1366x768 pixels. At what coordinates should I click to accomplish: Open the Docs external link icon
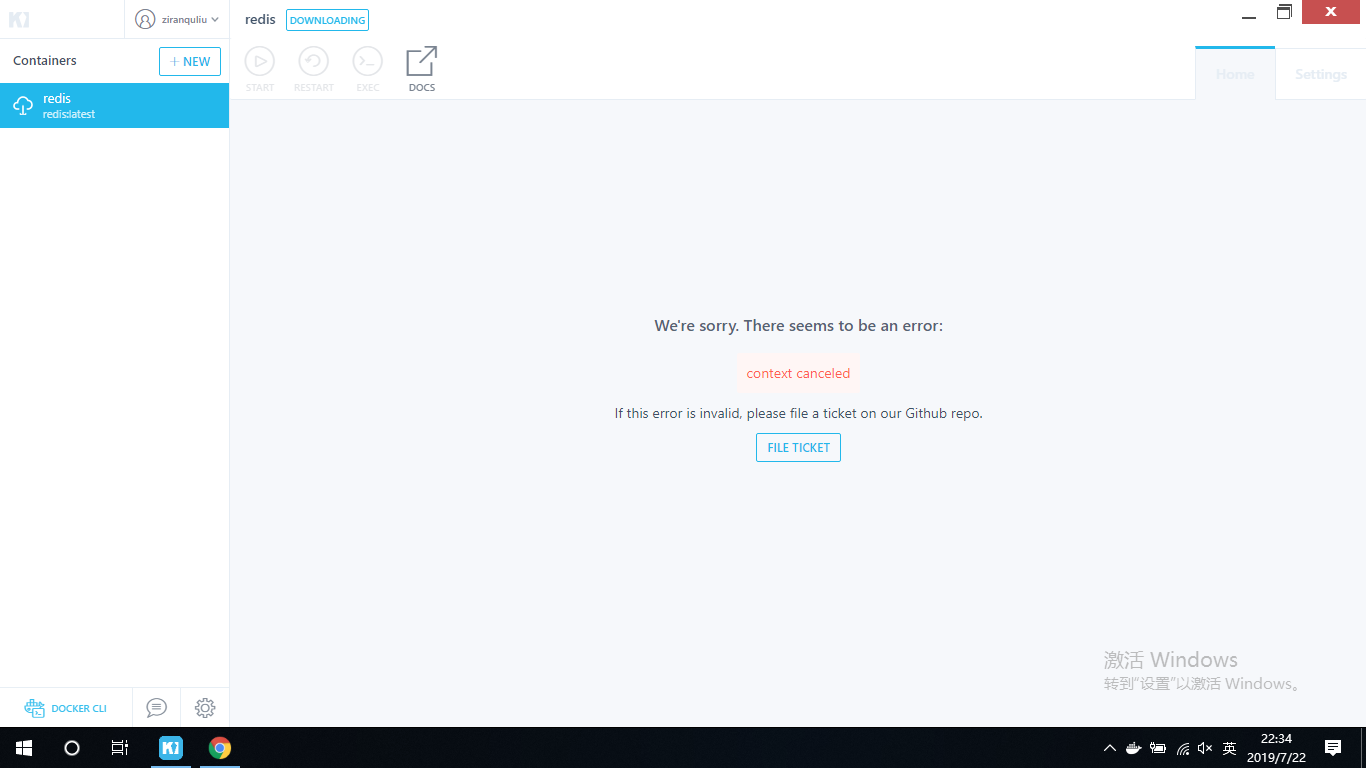tap(421, 62)
